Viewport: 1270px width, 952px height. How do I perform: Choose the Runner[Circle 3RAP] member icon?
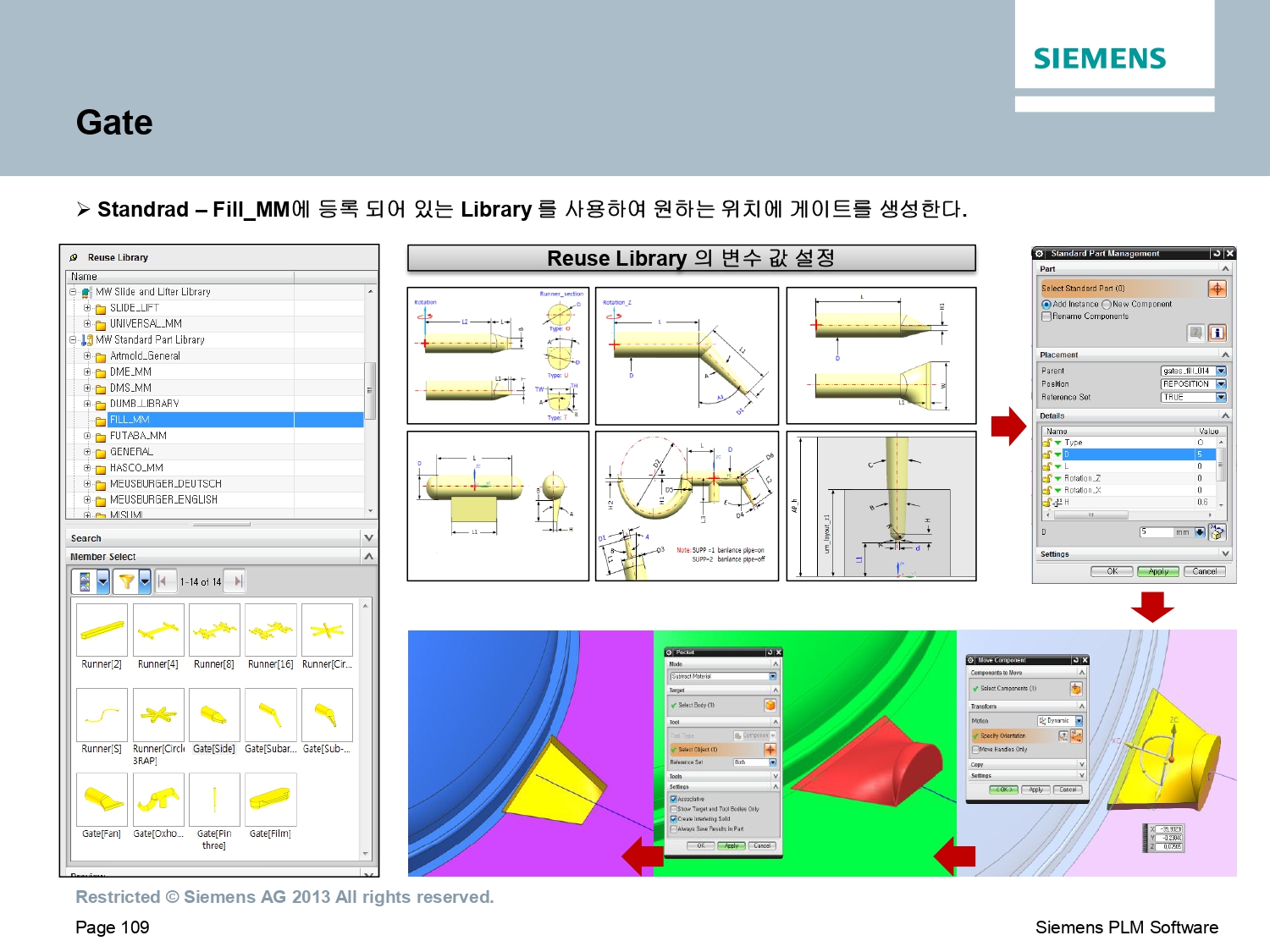[158, 714]
